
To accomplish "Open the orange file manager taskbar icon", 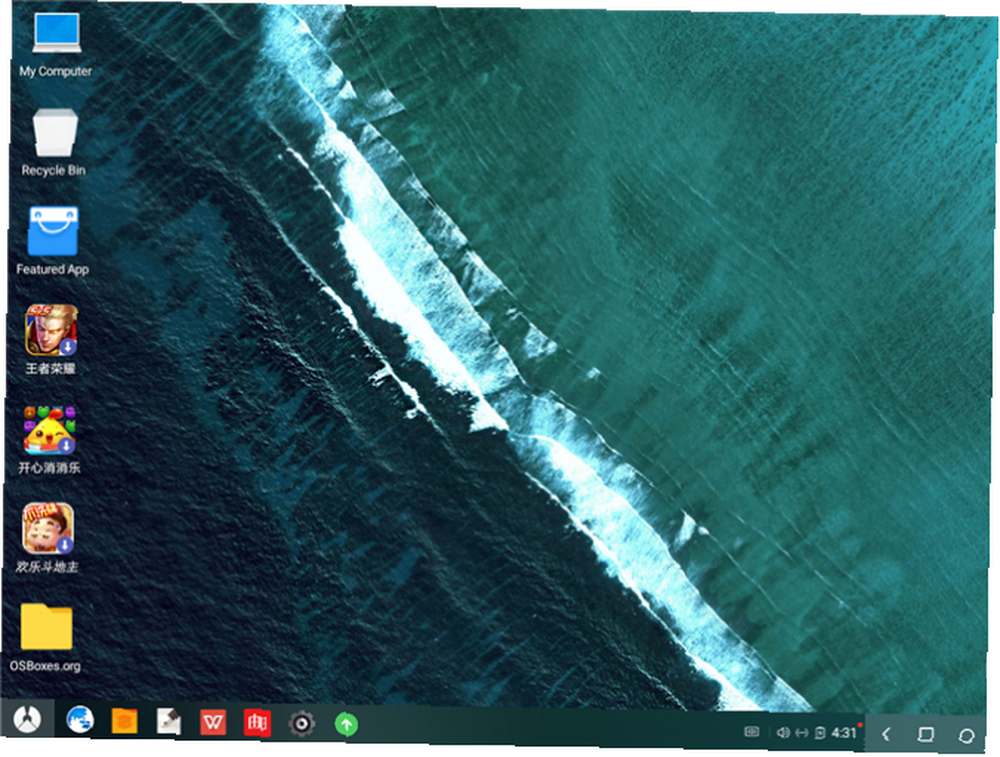I will 124,722.
